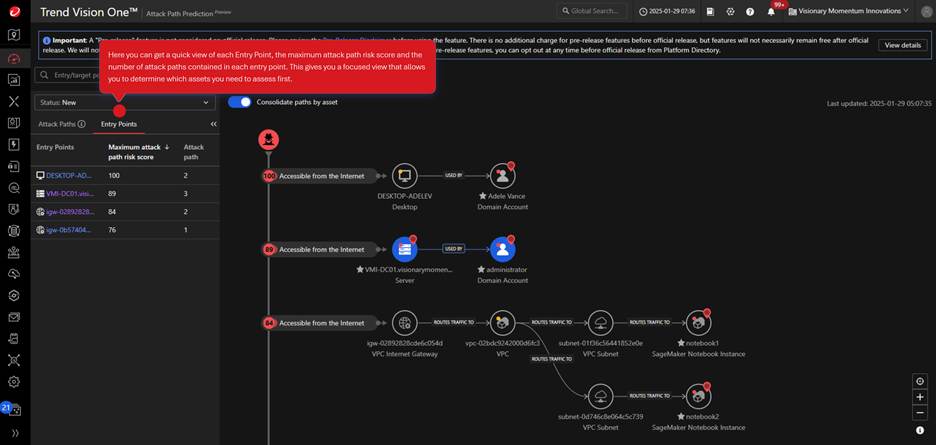Open the gear administration icon in sidebar
936x445 pixels.
point(14,381)
